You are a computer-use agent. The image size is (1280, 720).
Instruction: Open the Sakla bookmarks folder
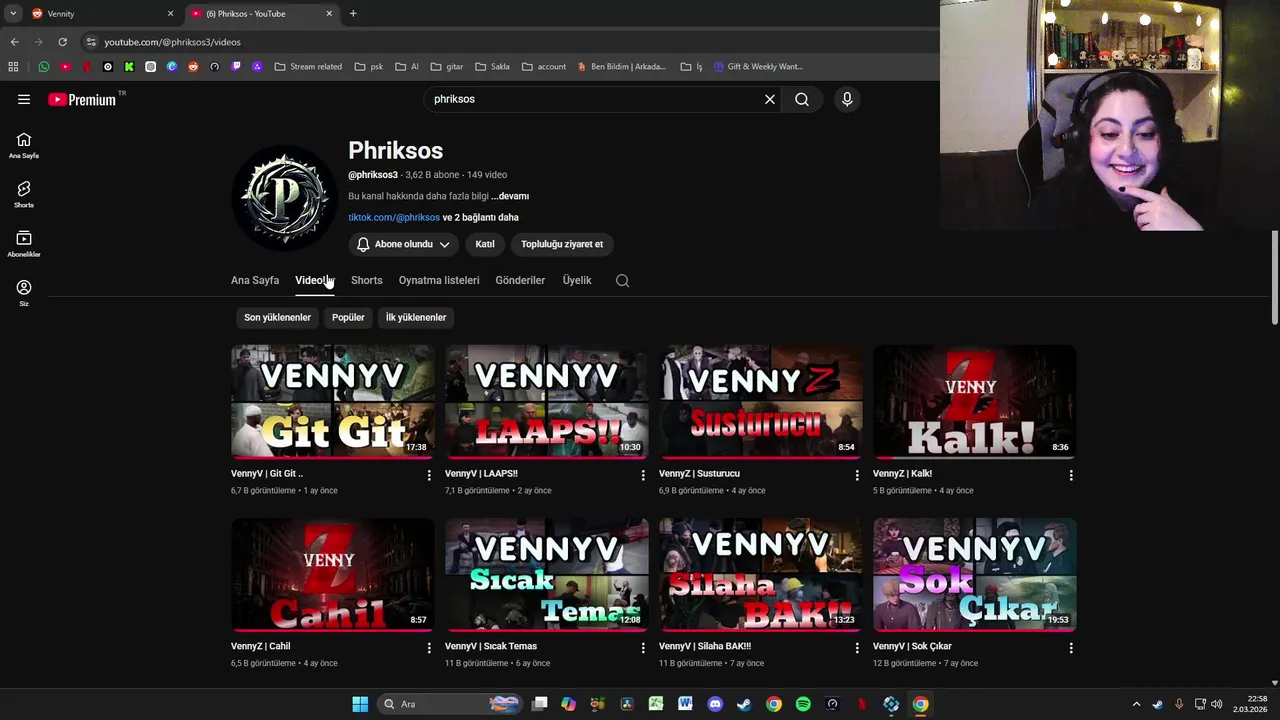coord(492,67)
